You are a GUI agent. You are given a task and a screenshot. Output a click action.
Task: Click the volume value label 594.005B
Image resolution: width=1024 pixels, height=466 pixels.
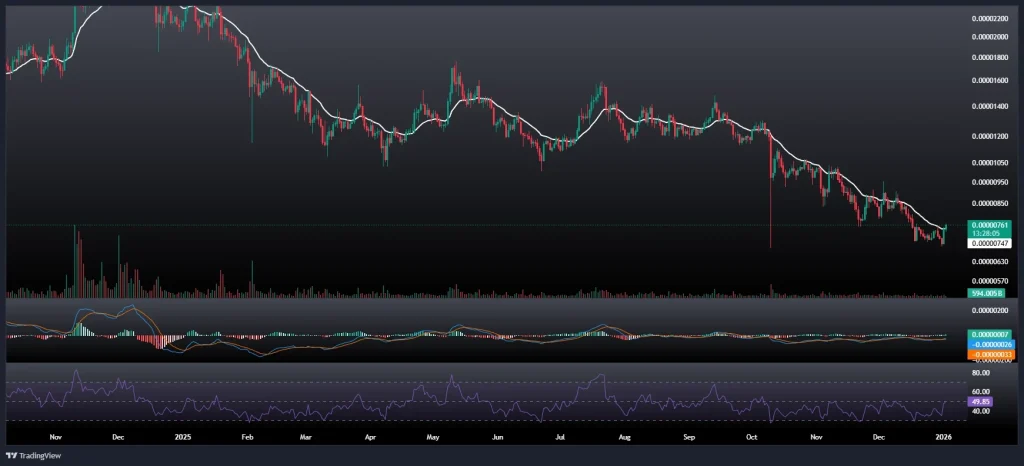[985, 293]
